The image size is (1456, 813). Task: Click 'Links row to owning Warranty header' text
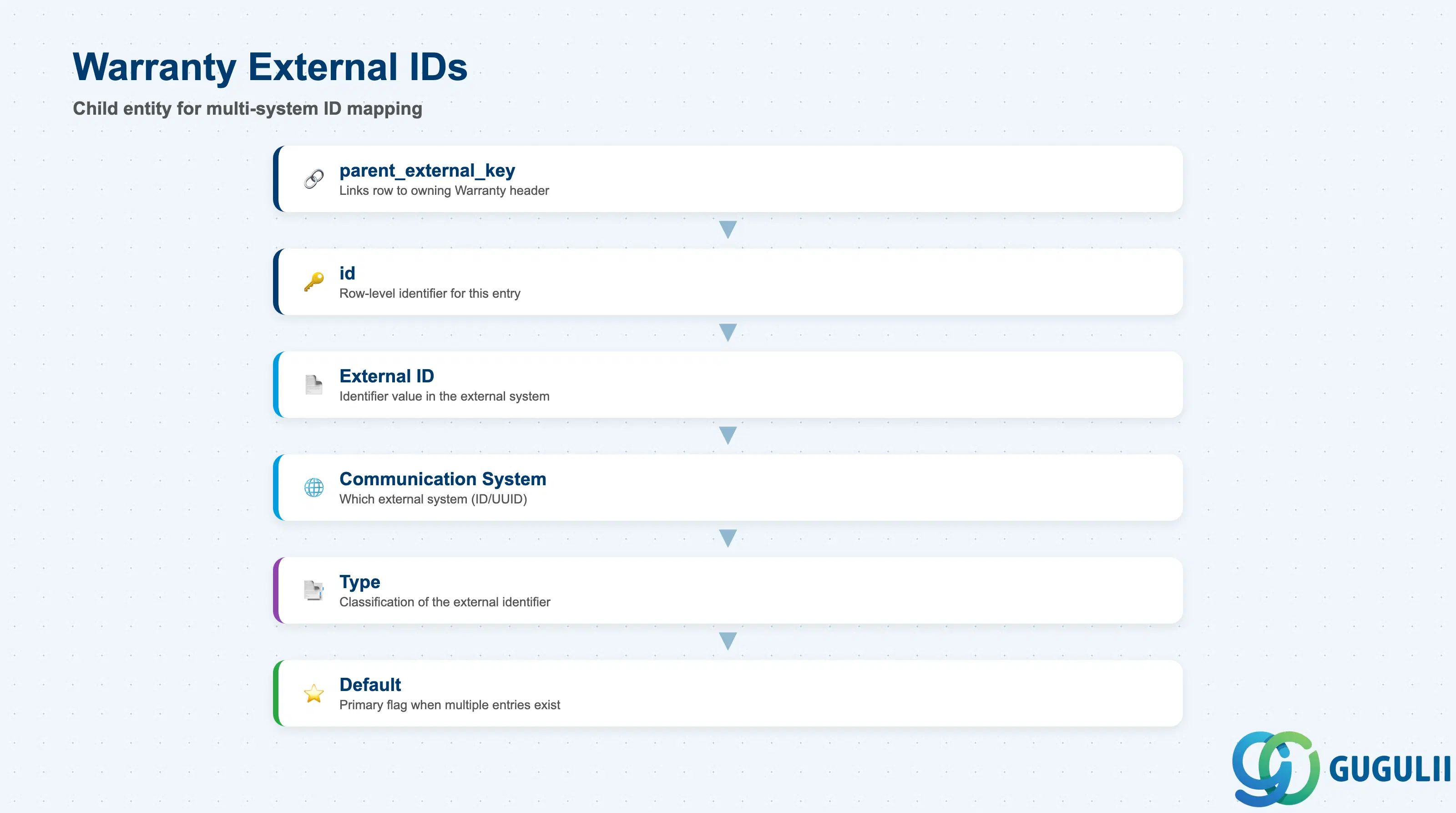click(x=444, y=191)
